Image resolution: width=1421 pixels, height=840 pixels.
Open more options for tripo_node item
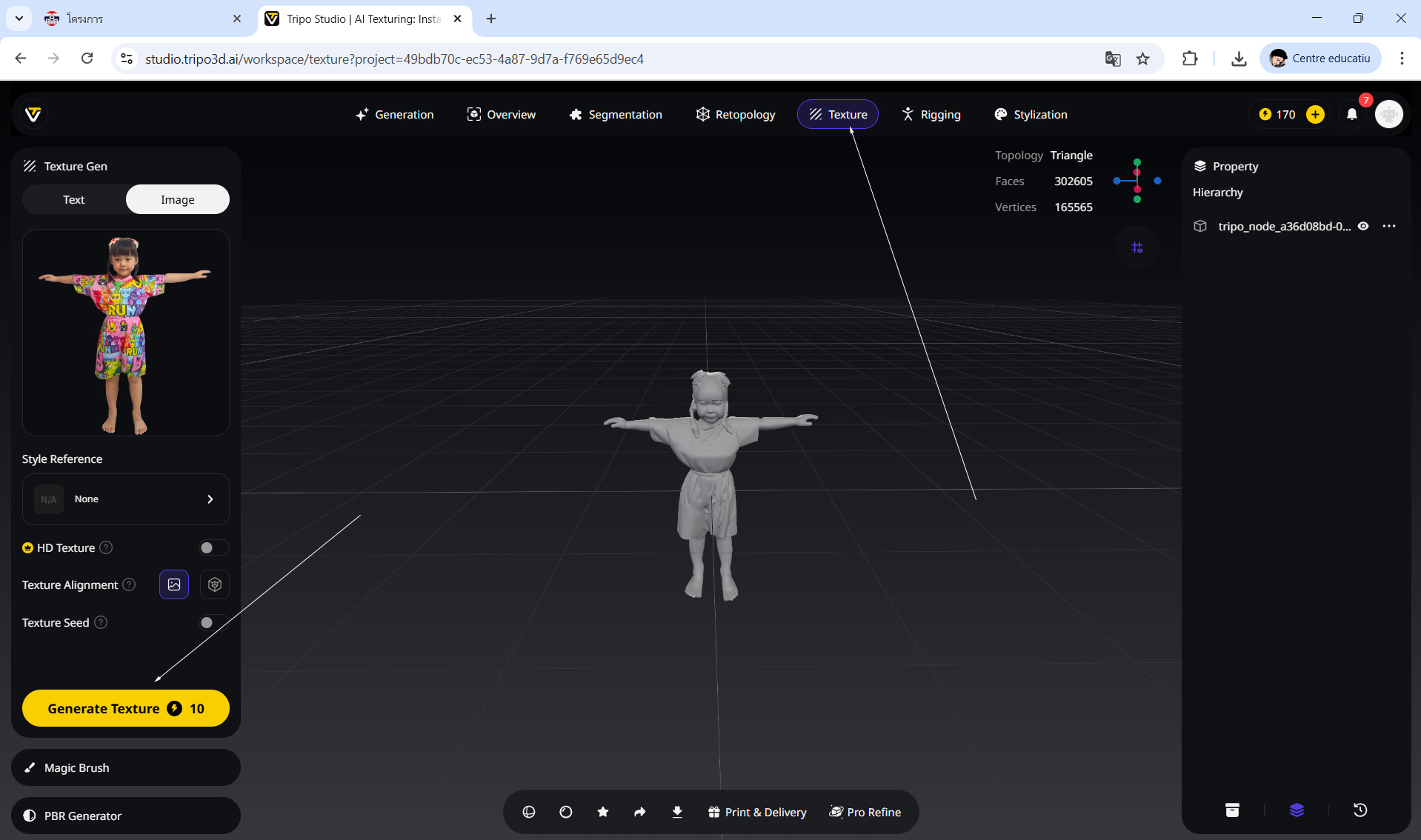[x=1389, y=226]
